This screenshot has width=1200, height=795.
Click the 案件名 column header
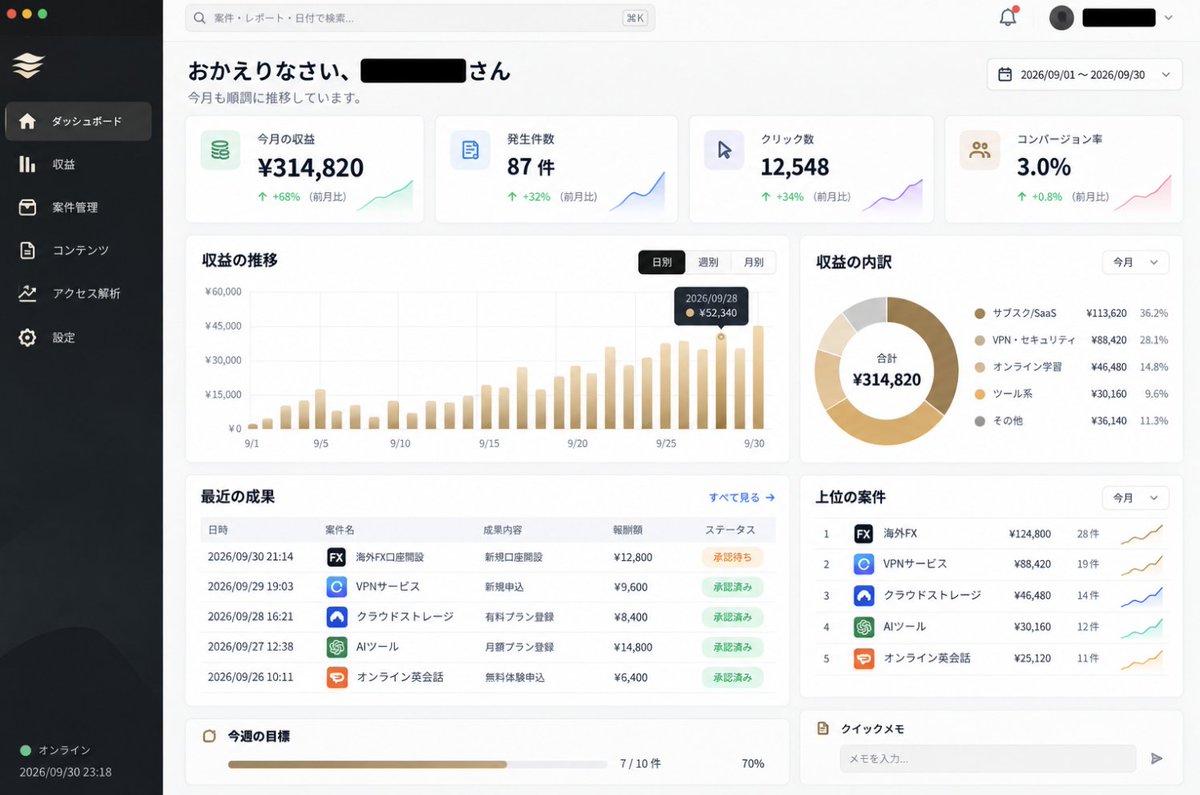[x=340, y=529]
